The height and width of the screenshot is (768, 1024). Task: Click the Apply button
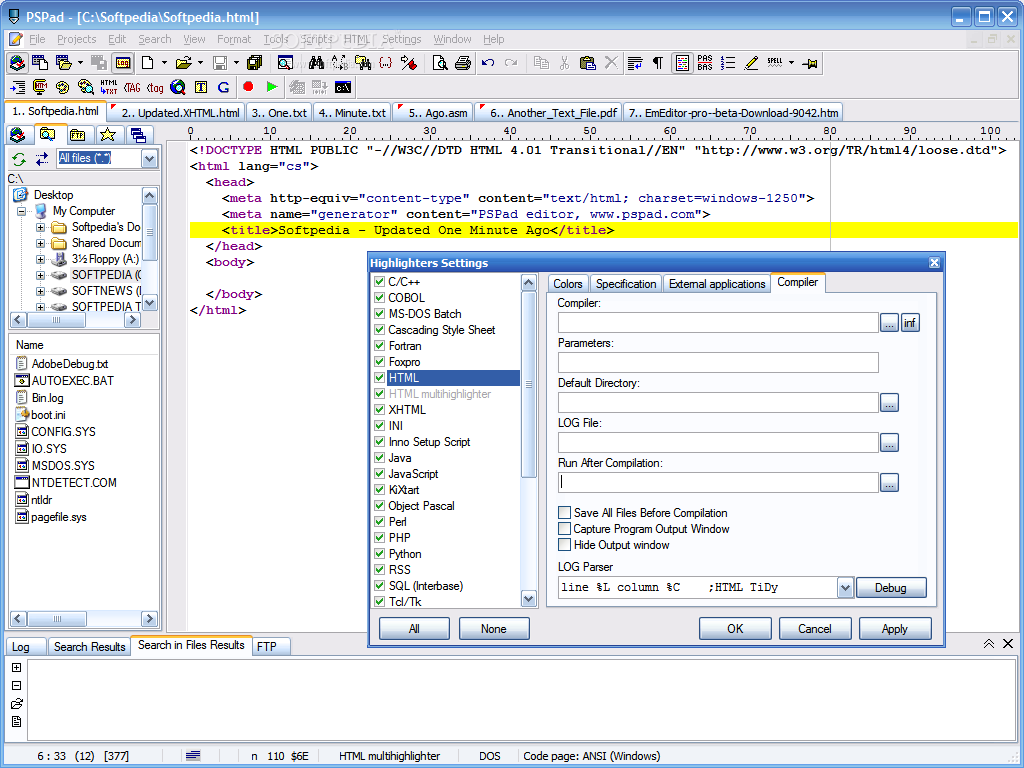[x=895, y=629]
